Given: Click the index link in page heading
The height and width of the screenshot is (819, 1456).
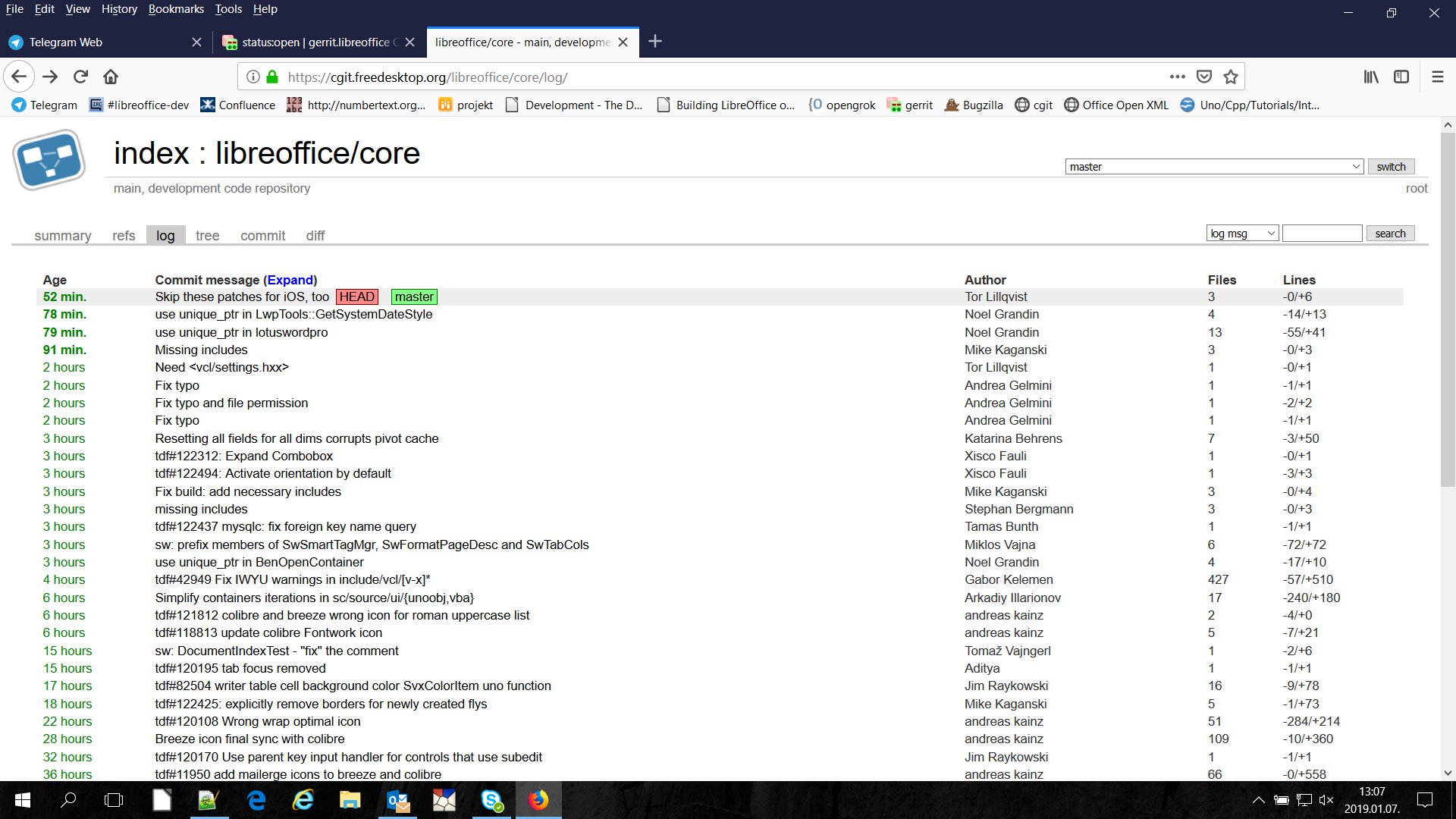Looking at the screenshot, I should (x=151, y=153).
